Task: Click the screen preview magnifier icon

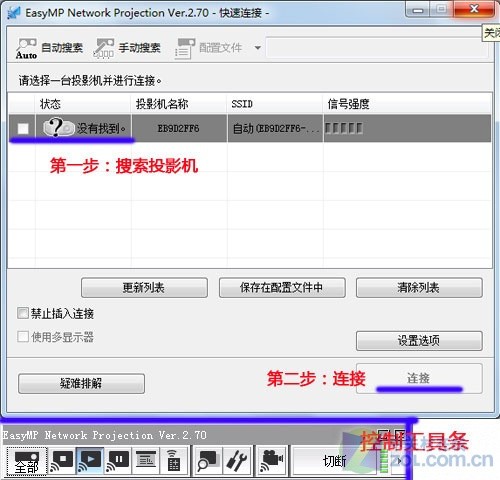Action: [208, 461]
